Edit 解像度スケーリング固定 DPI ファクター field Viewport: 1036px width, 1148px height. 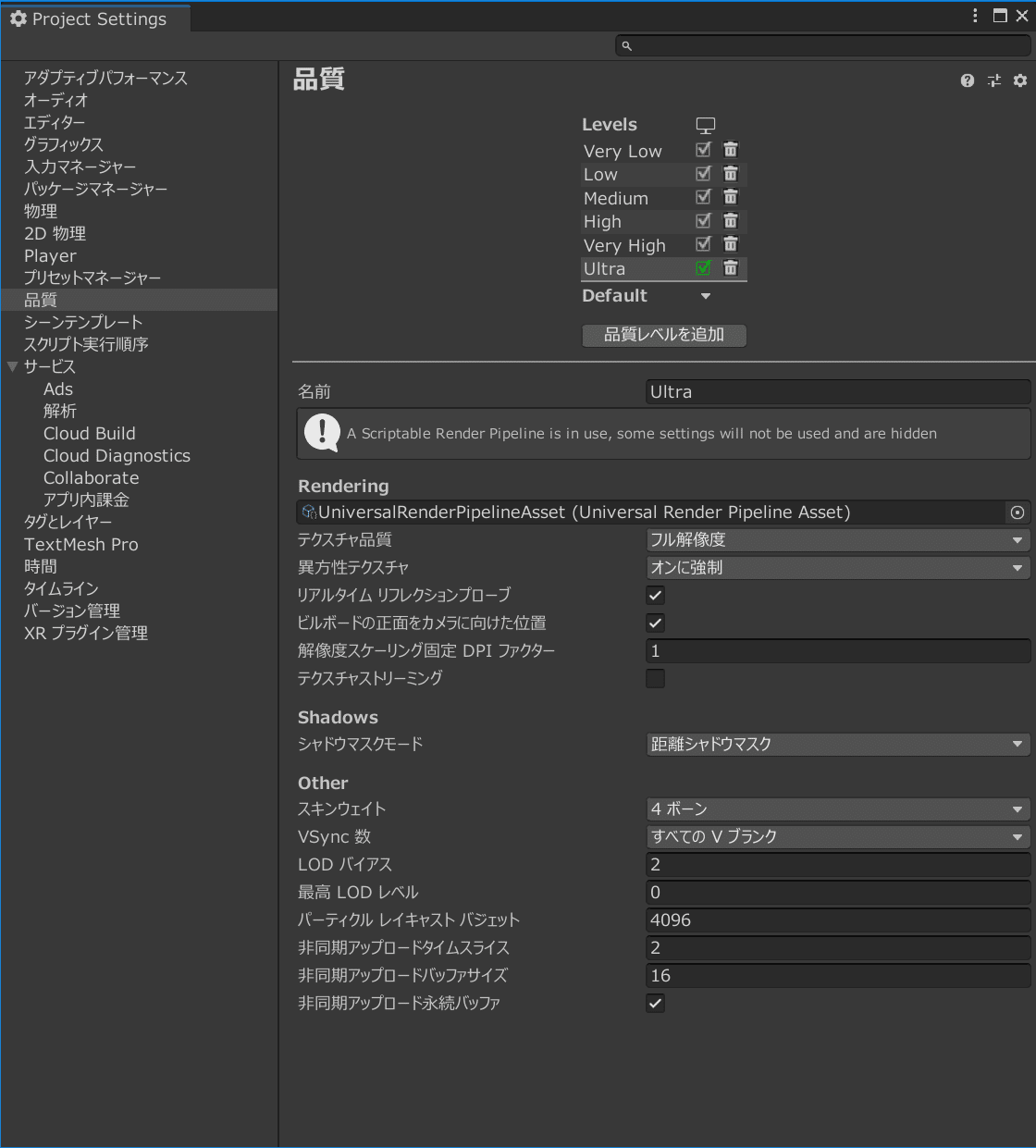pyautogui.click(x=838, y=651)
